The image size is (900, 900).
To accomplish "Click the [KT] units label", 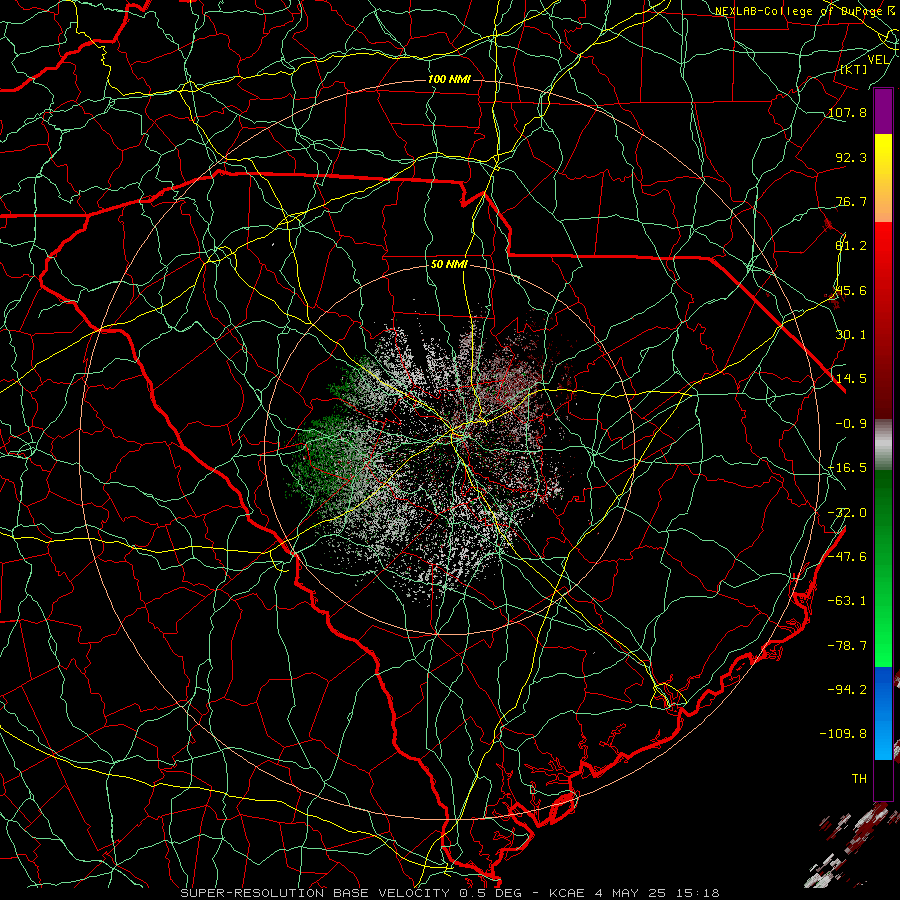I will [x=854, y=69].
